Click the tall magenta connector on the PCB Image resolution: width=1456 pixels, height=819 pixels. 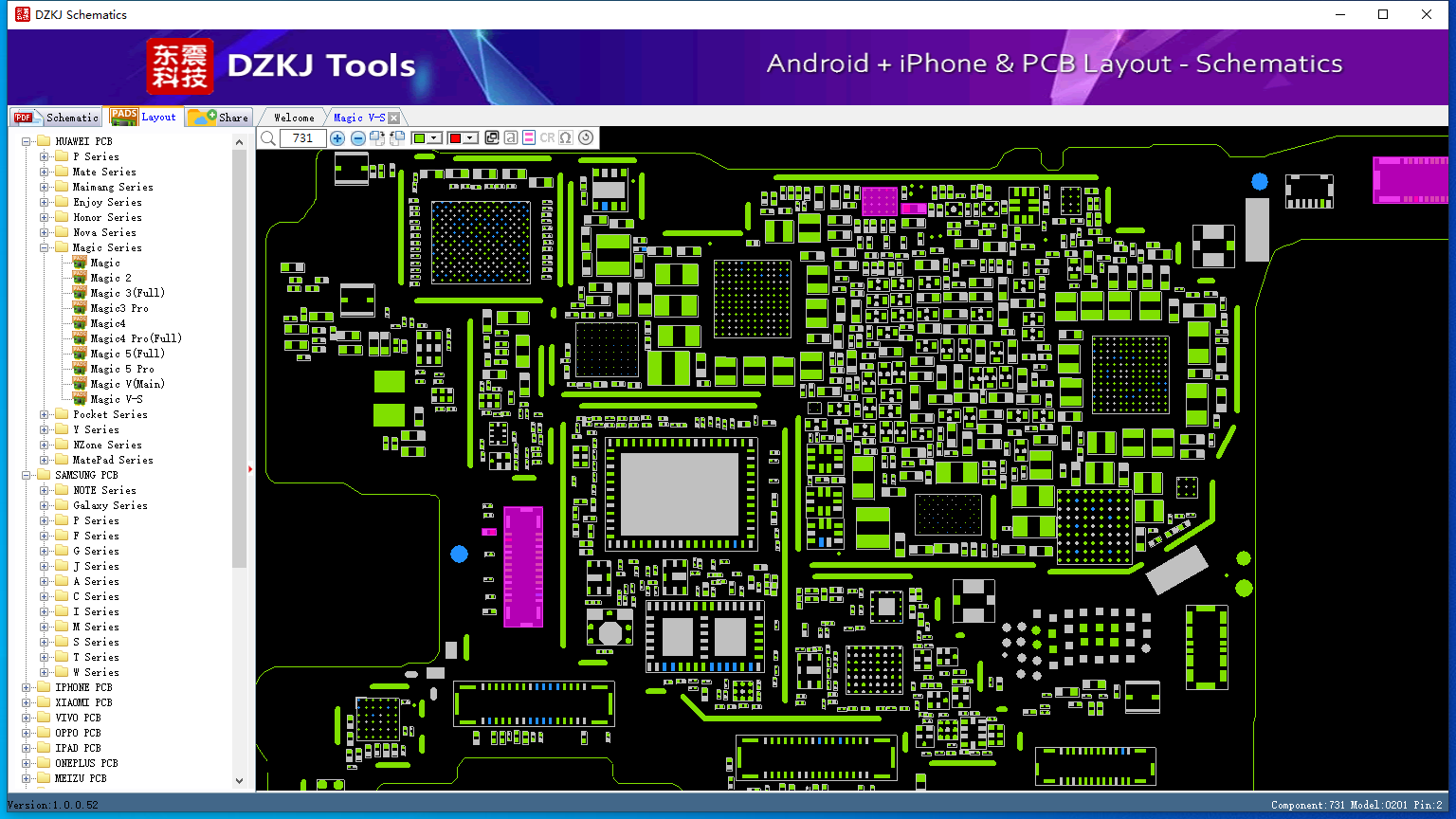pos(523,567)
